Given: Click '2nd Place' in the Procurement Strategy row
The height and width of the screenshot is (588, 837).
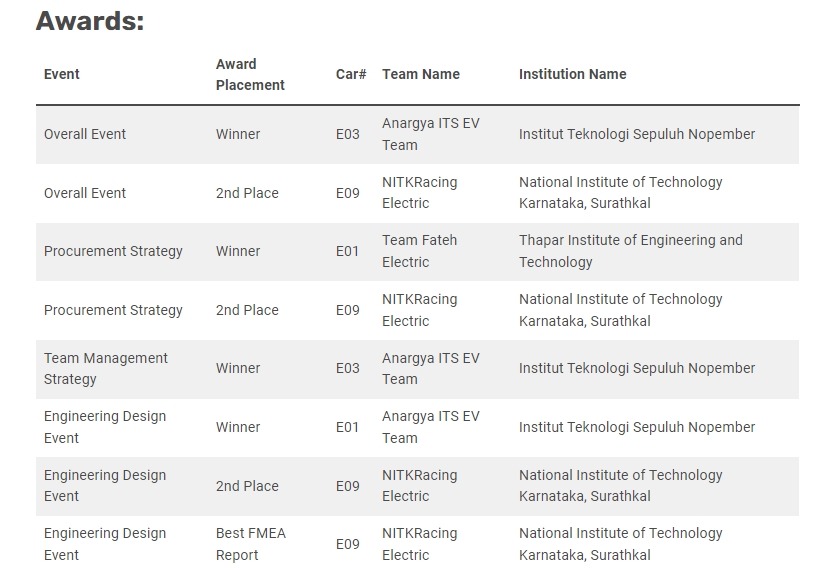Looking at the screenshot, I should coord(247,310).
